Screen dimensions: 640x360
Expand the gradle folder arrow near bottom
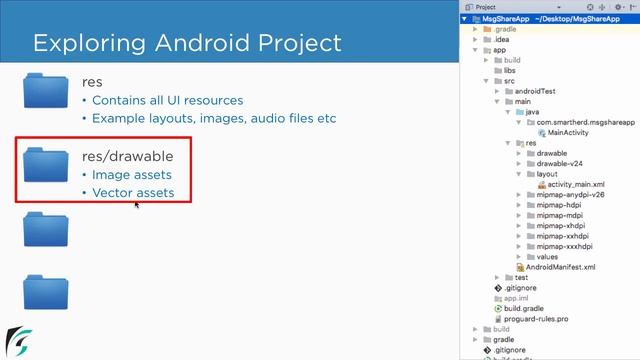pyautogui.click(x=475, y=340)
